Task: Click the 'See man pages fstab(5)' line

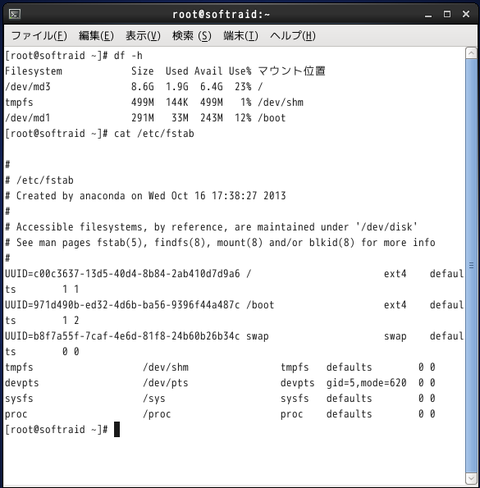Action: pos(220,242)
